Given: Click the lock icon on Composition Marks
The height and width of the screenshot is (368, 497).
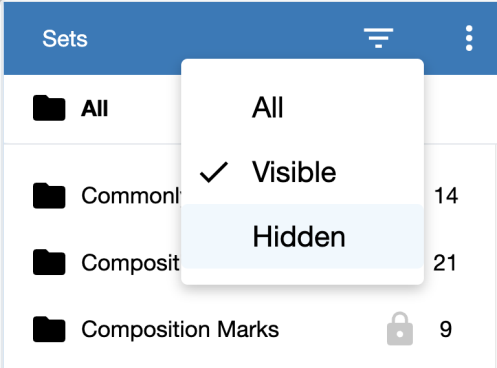Looking at the screenshot, I should point(400,329).
